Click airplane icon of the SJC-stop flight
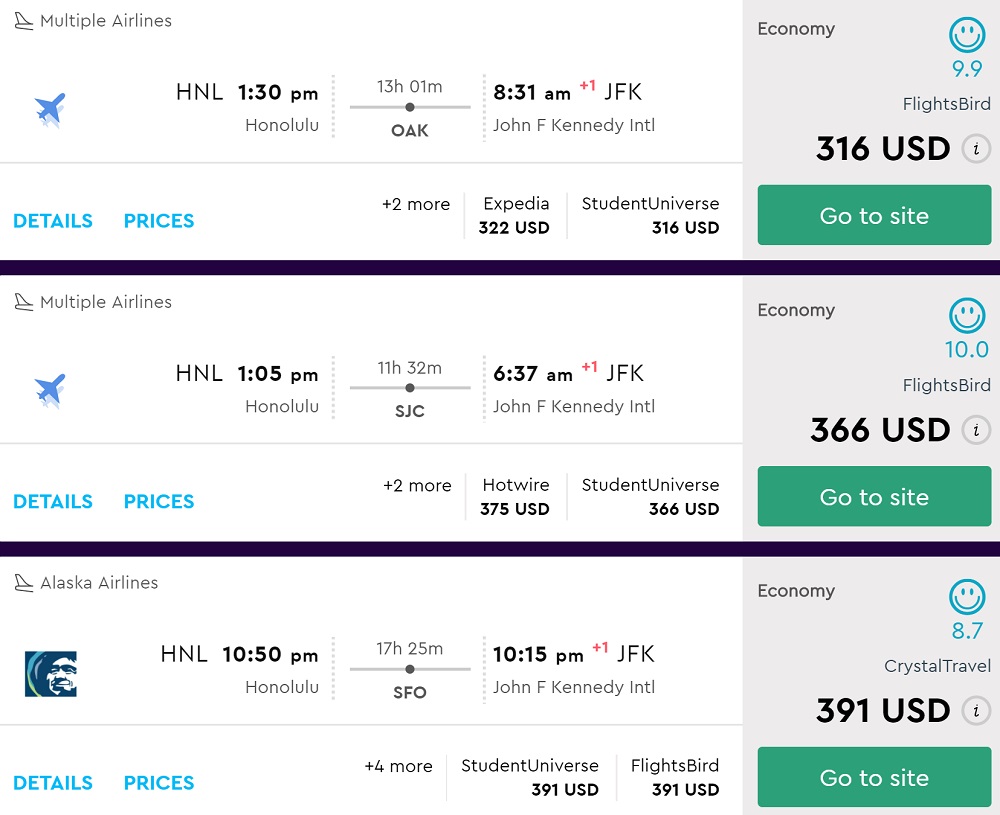Image resolution: width=1000 pixels, height=815 pixels. (50, 389)
